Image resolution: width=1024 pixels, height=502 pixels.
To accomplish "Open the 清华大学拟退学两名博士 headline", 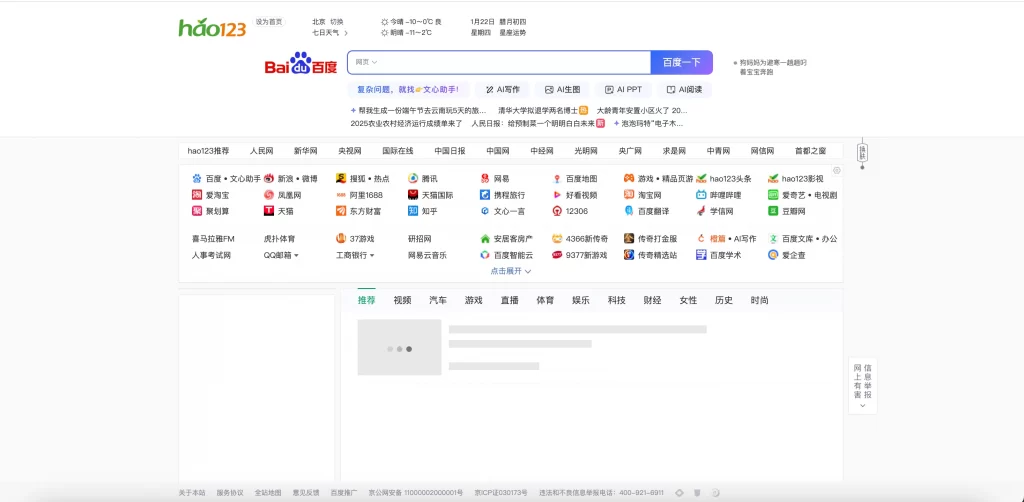I will coord(538,110).
